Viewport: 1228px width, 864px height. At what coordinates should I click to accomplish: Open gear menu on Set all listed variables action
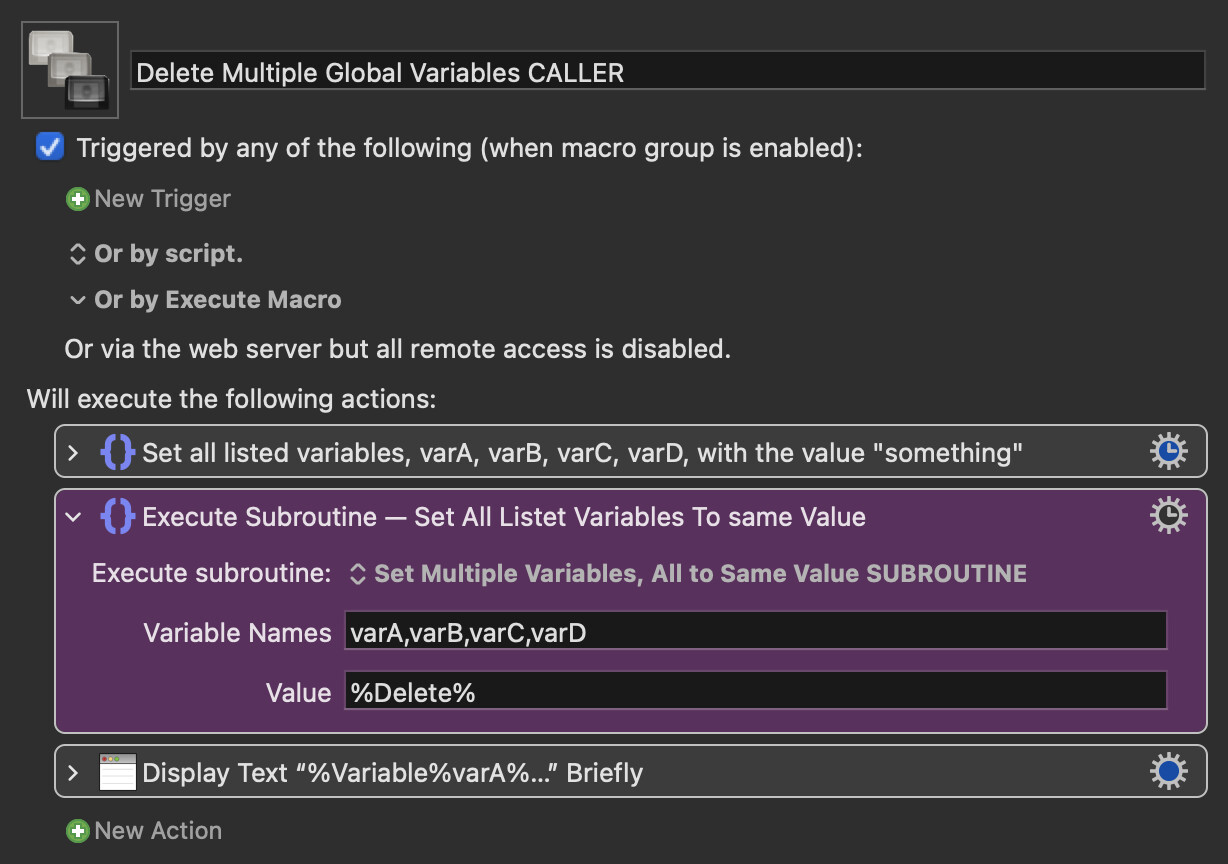(1168, 452)
